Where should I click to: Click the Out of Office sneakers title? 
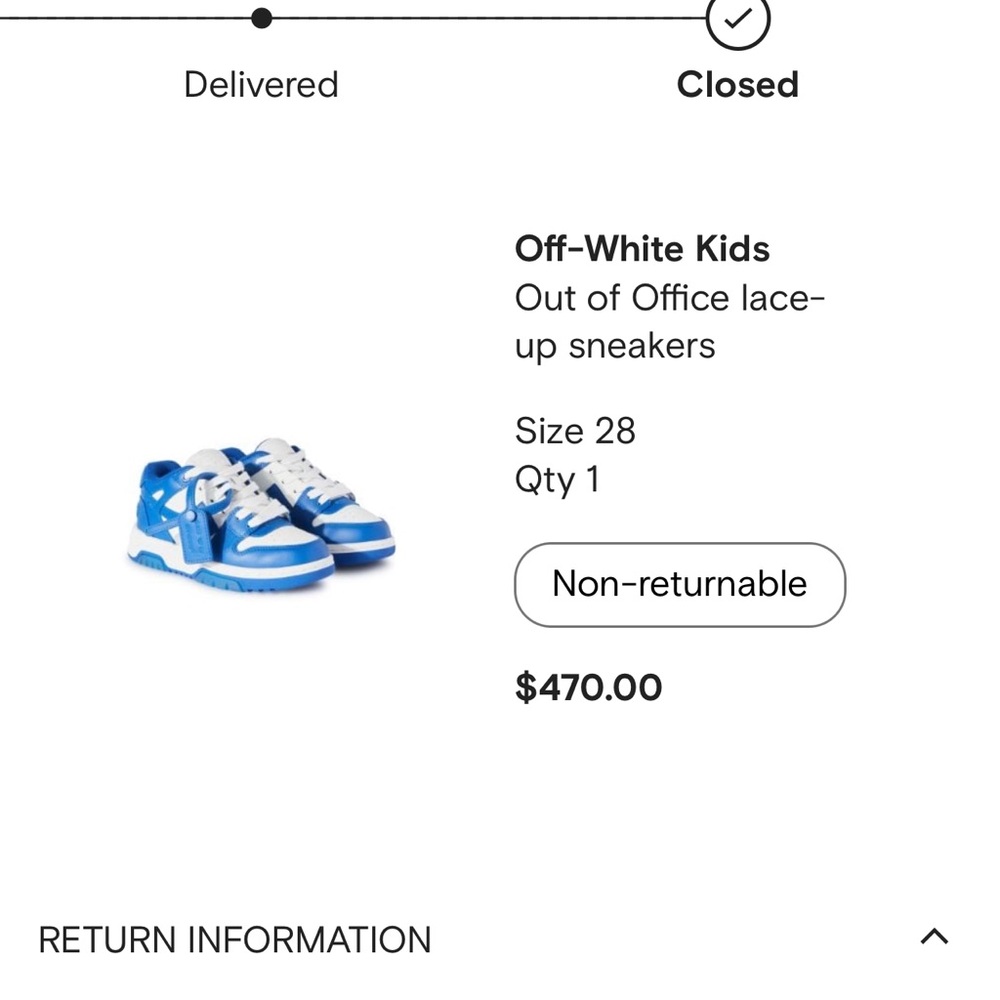[x=670, y=322]
